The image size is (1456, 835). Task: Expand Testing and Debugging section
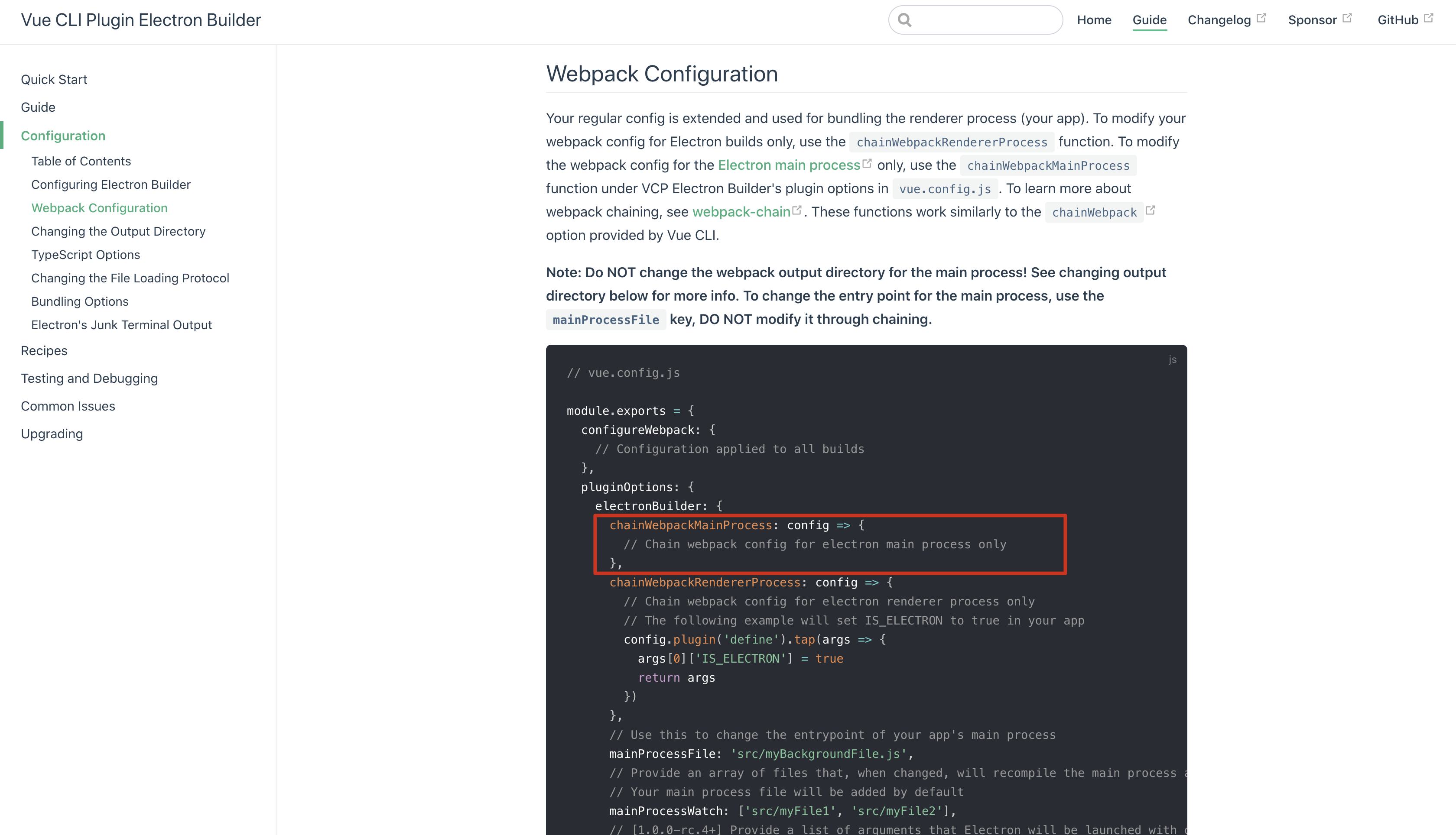click(x=89, y=379)
